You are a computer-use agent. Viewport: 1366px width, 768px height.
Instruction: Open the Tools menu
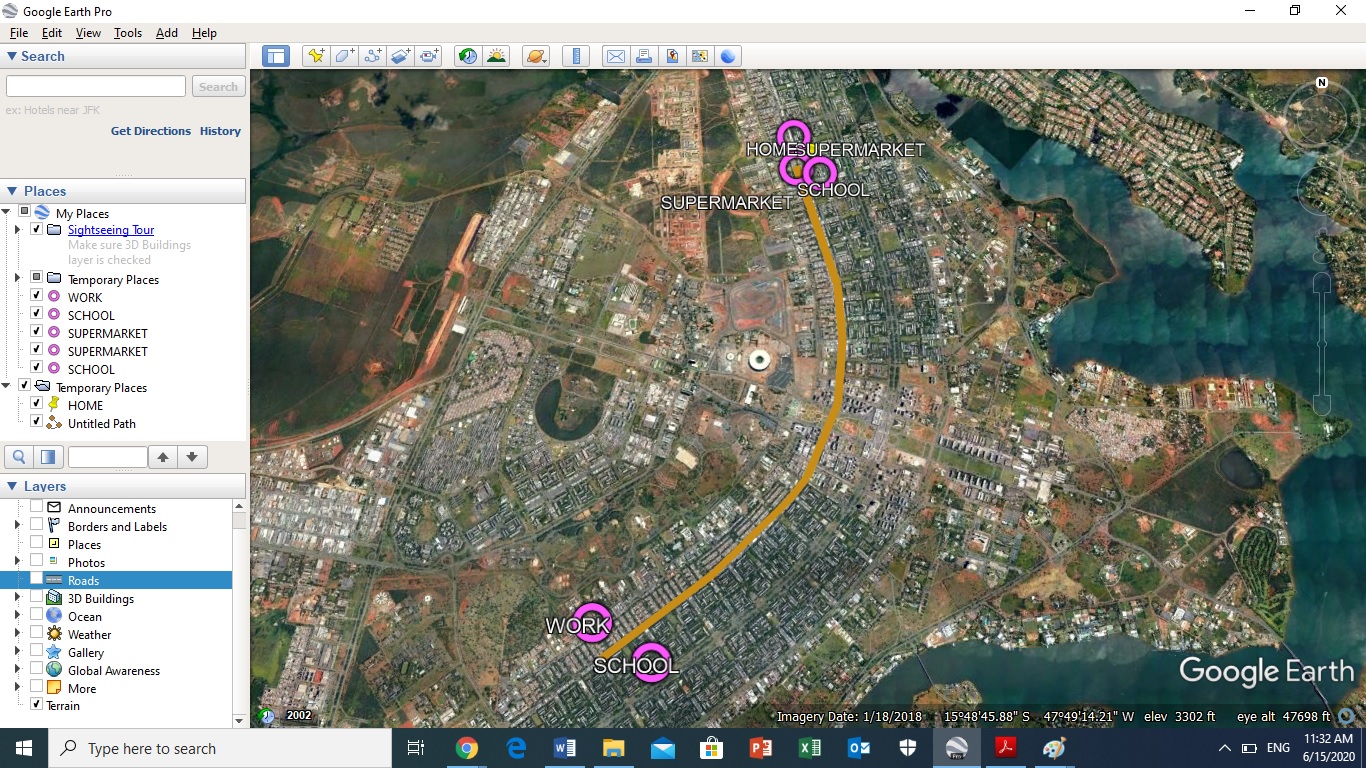coord(128,33)
